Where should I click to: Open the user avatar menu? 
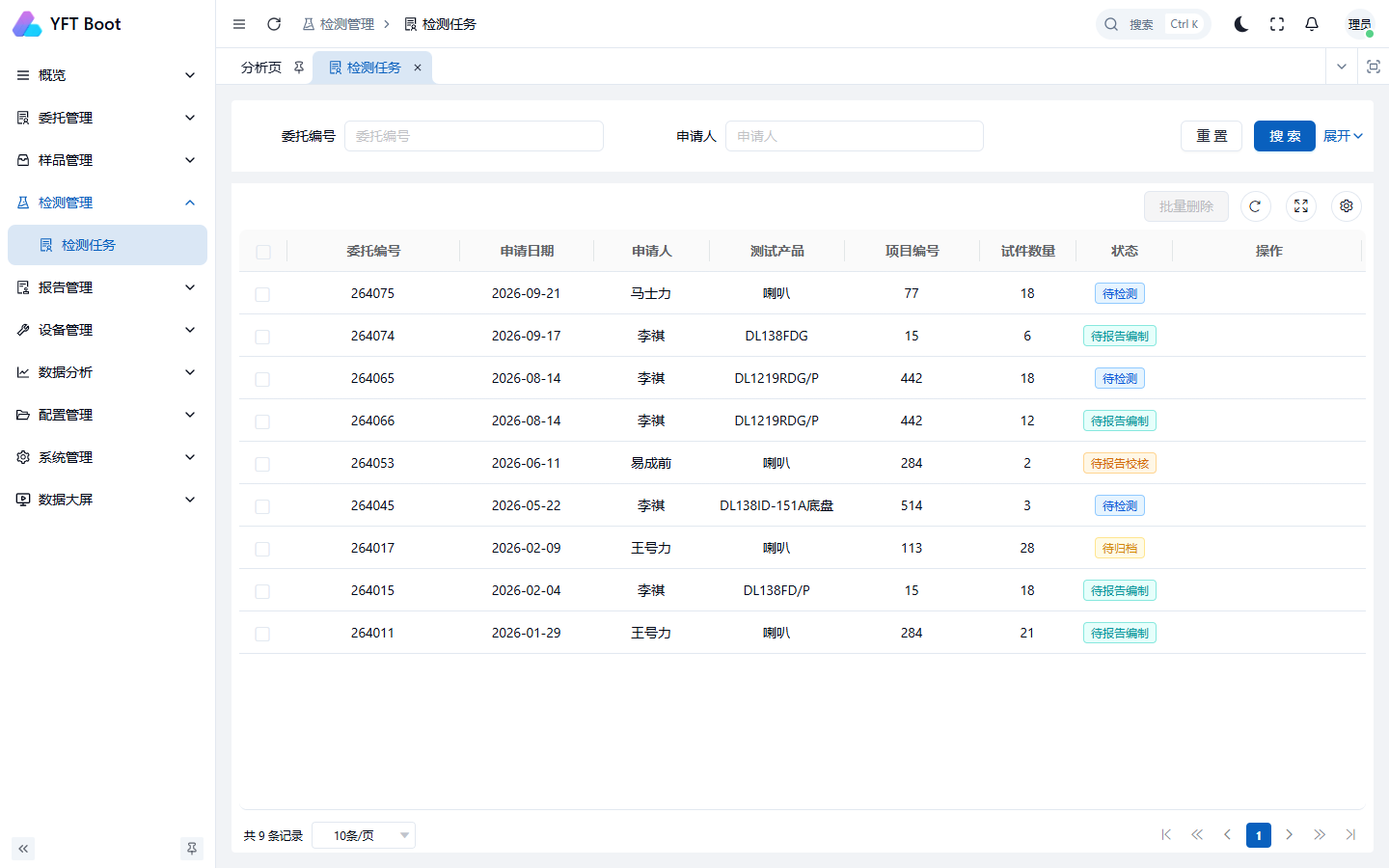coord(1360,24)
